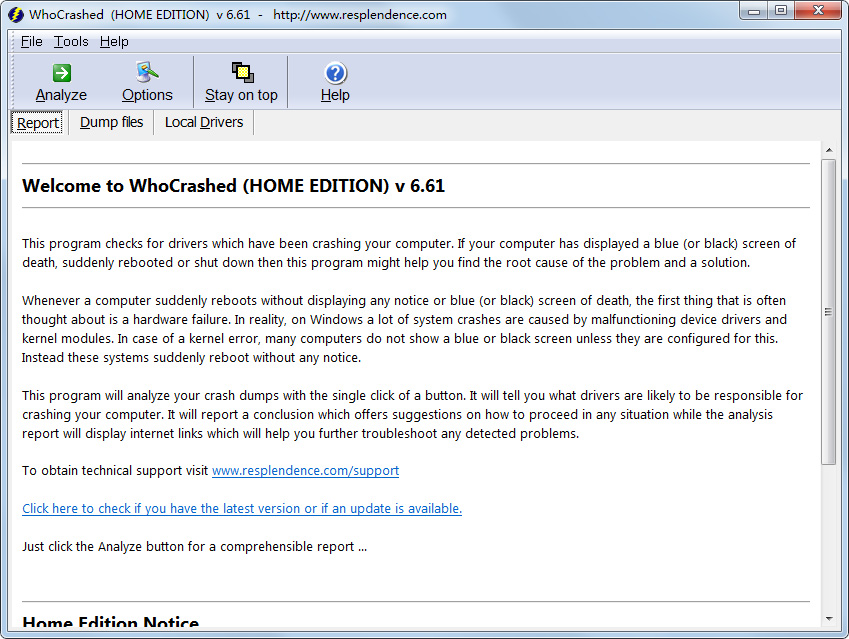Image resolution: width=849 pixels, height=639 pixels.
Task: Open the www.resplendence.com/support link
Action: click(305, 470)
